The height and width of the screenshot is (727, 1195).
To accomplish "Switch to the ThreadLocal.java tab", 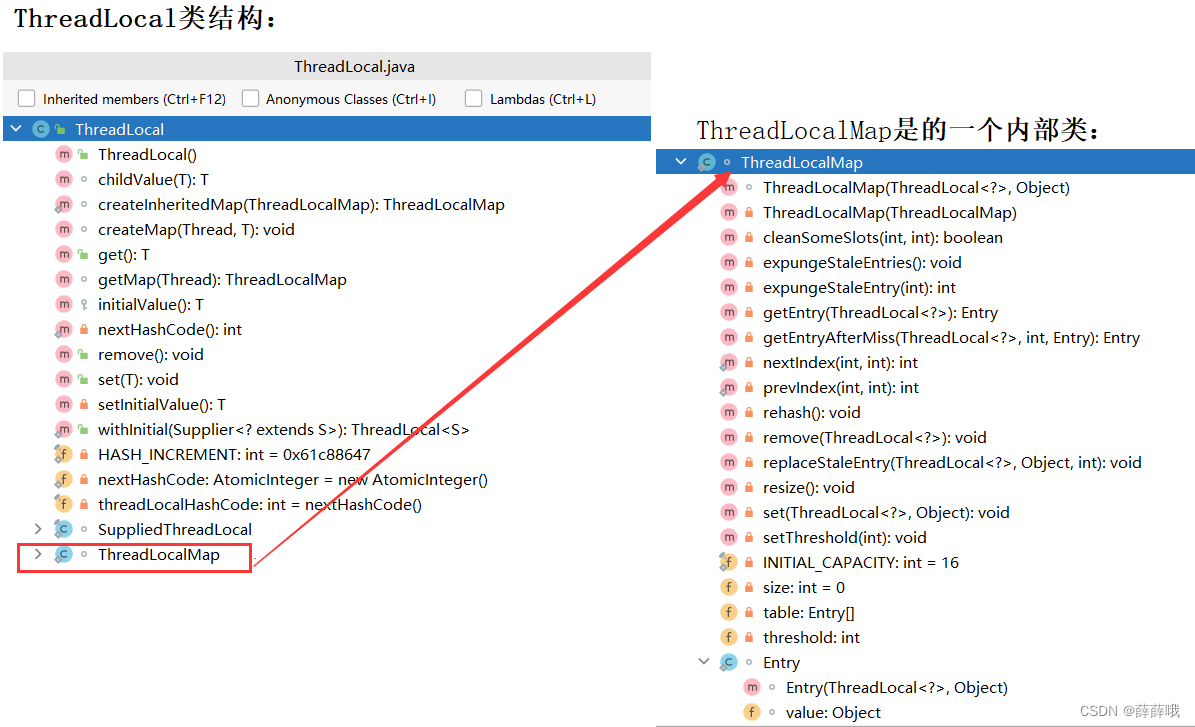I will coord(354,66).
